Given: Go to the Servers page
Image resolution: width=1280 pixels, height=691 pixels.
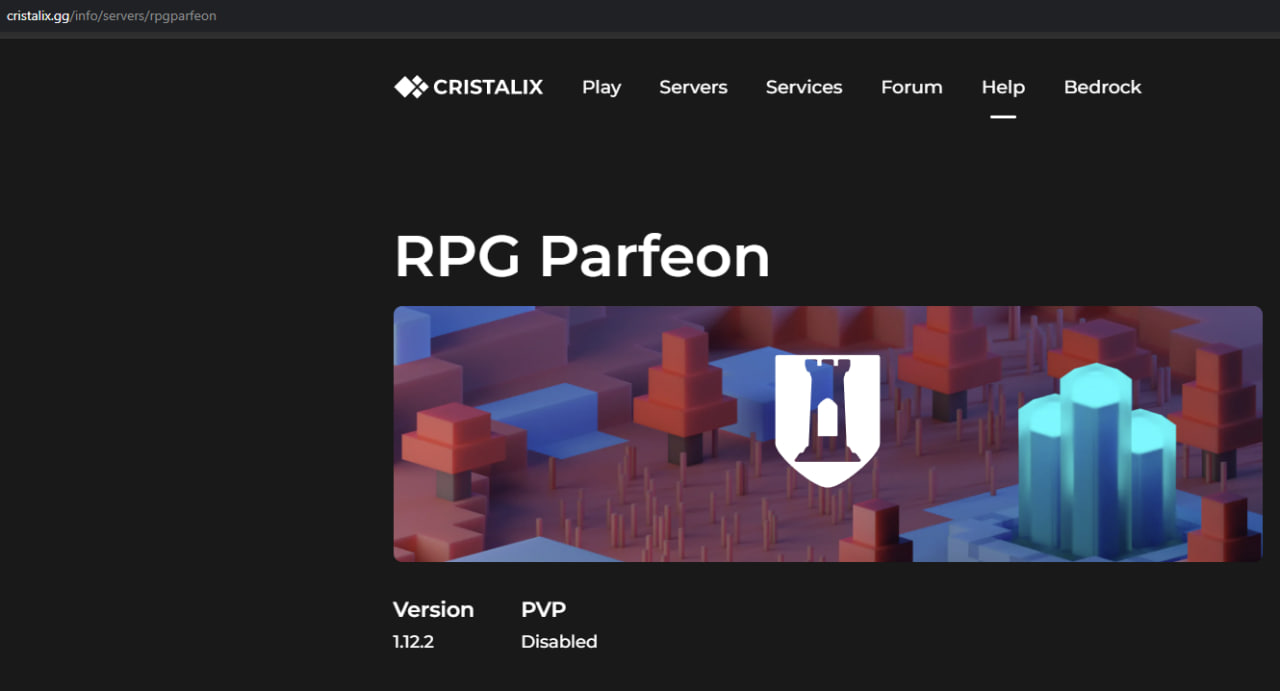Looking at the screenshot, I should (693, 87).
